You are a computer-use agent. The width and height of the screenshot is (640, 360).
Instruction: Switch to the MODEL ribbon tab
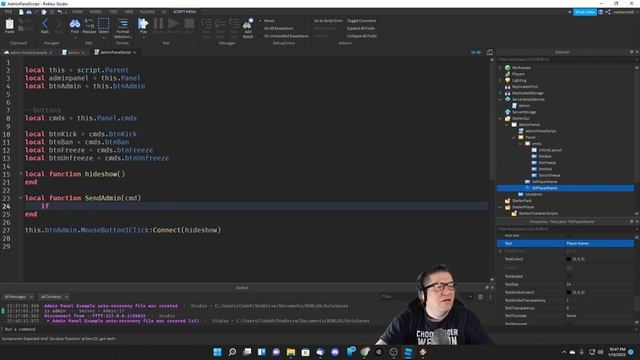coord(96,12)
